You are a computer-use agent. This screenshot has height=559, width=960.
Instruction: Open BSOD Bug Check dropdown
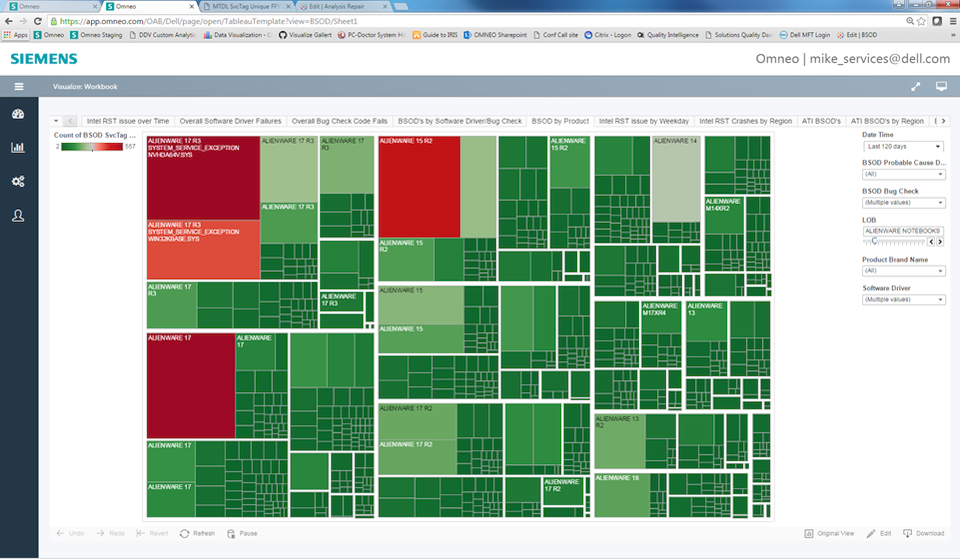903,203
